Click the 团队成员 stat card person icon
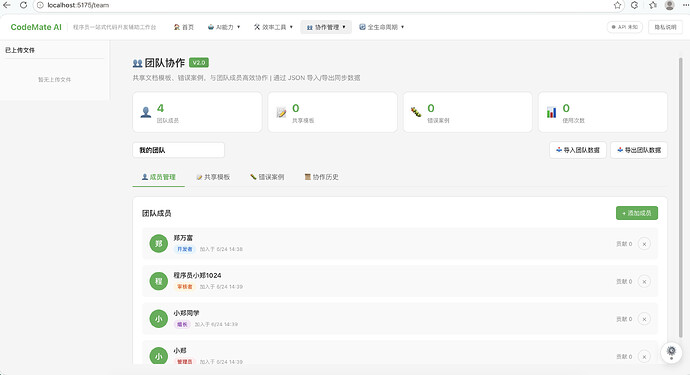690x375 pixels. pyautogui.click(x=146, y=112)
